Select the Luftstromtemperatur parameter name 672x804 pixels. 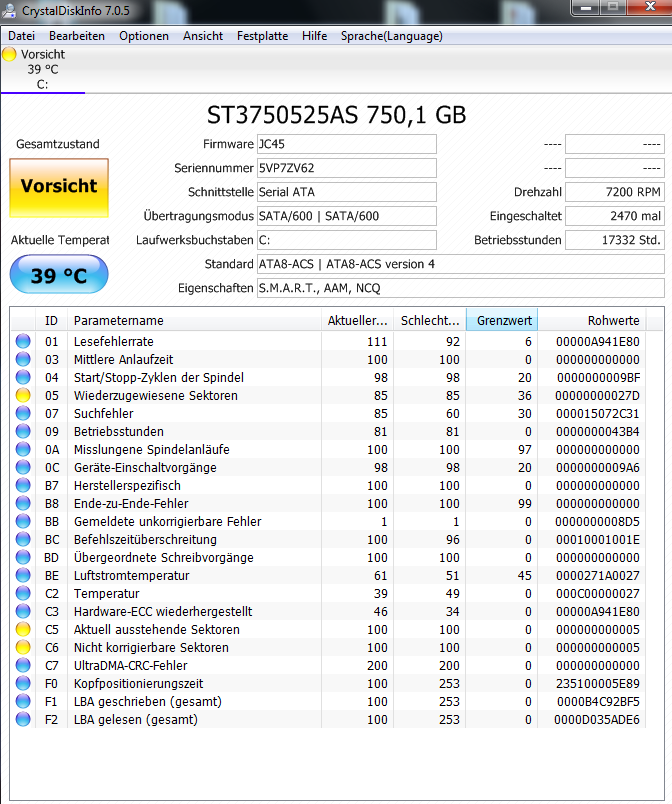tap(132, 575)
